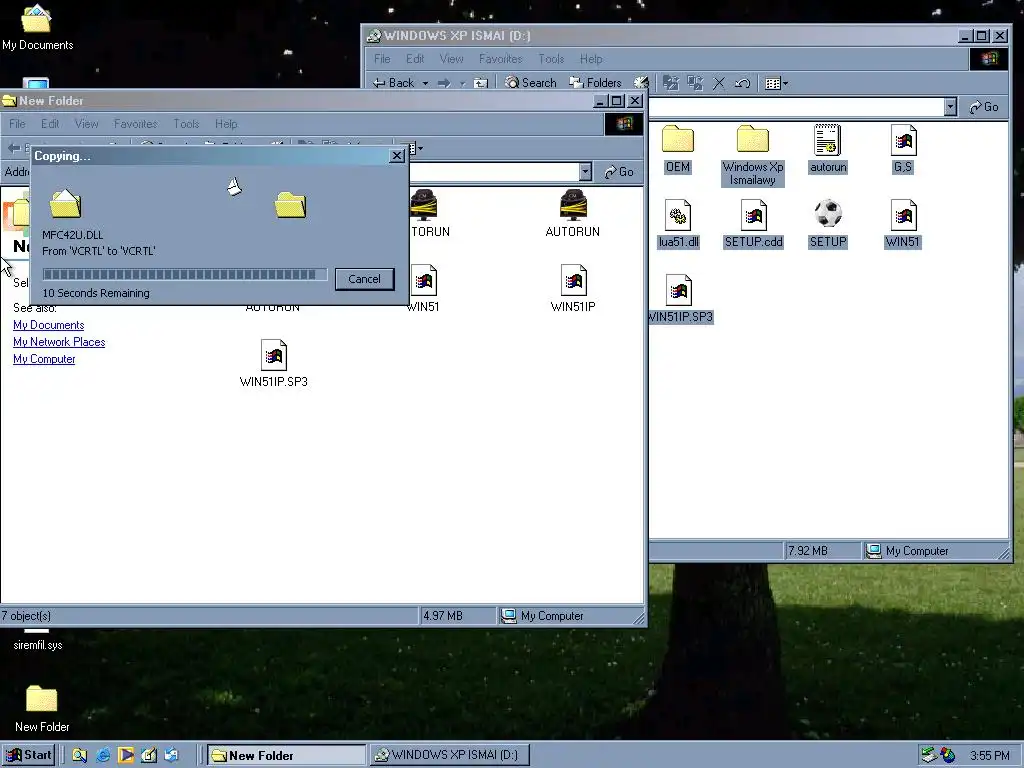The height and width of the screenshot is (768, 1024).
Task: Click address field in D: window
Action: point(797,106)
